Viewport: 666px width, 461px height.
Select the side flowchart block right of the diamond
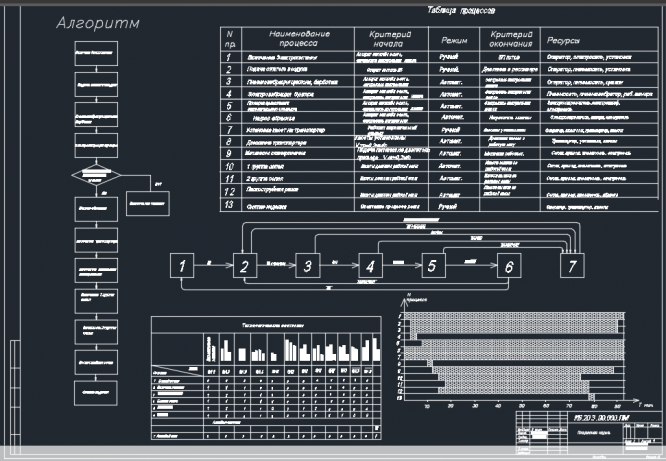(152, 200)
